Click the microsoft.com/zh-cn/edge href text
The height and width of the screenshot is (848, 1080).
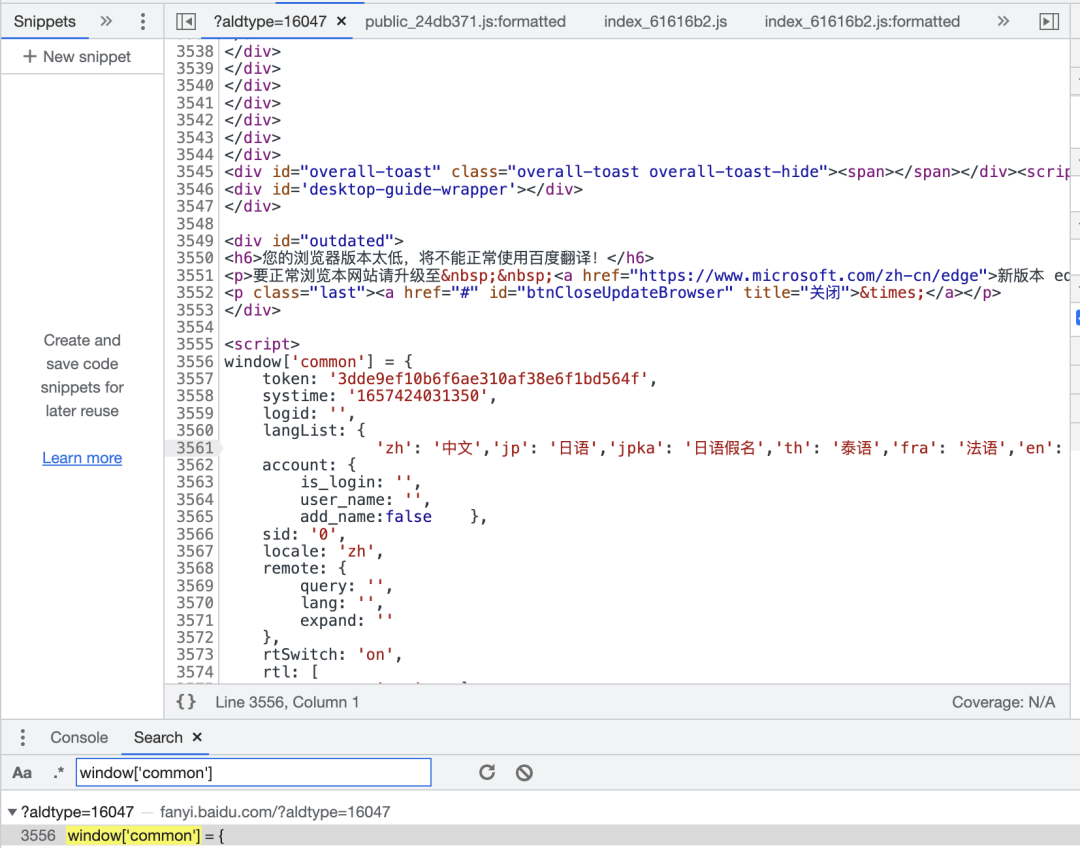pyautogui.click(x=808, y=276)
